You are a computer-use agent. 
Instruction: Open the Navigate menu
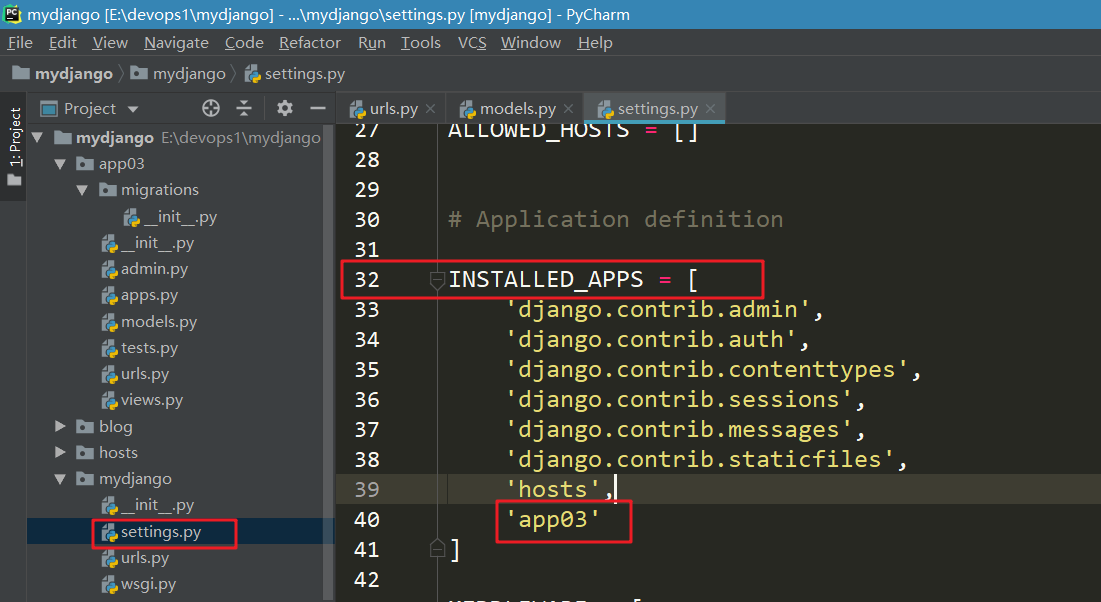176,43
